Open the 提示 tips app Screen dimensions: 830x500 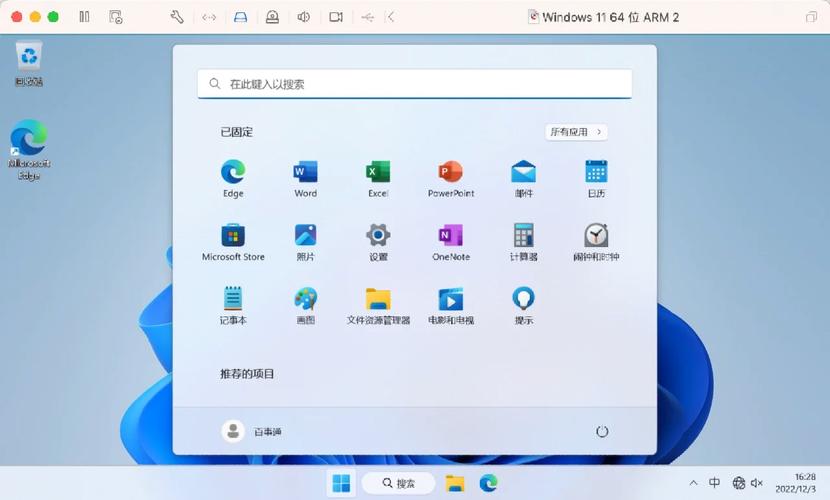(524, 305)
